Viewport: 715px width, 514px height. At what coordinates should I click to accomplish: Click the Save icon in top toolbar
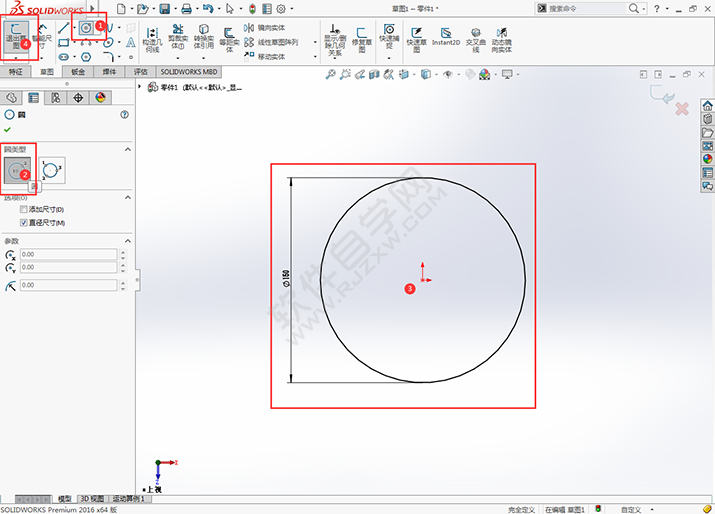coord(162,8)
